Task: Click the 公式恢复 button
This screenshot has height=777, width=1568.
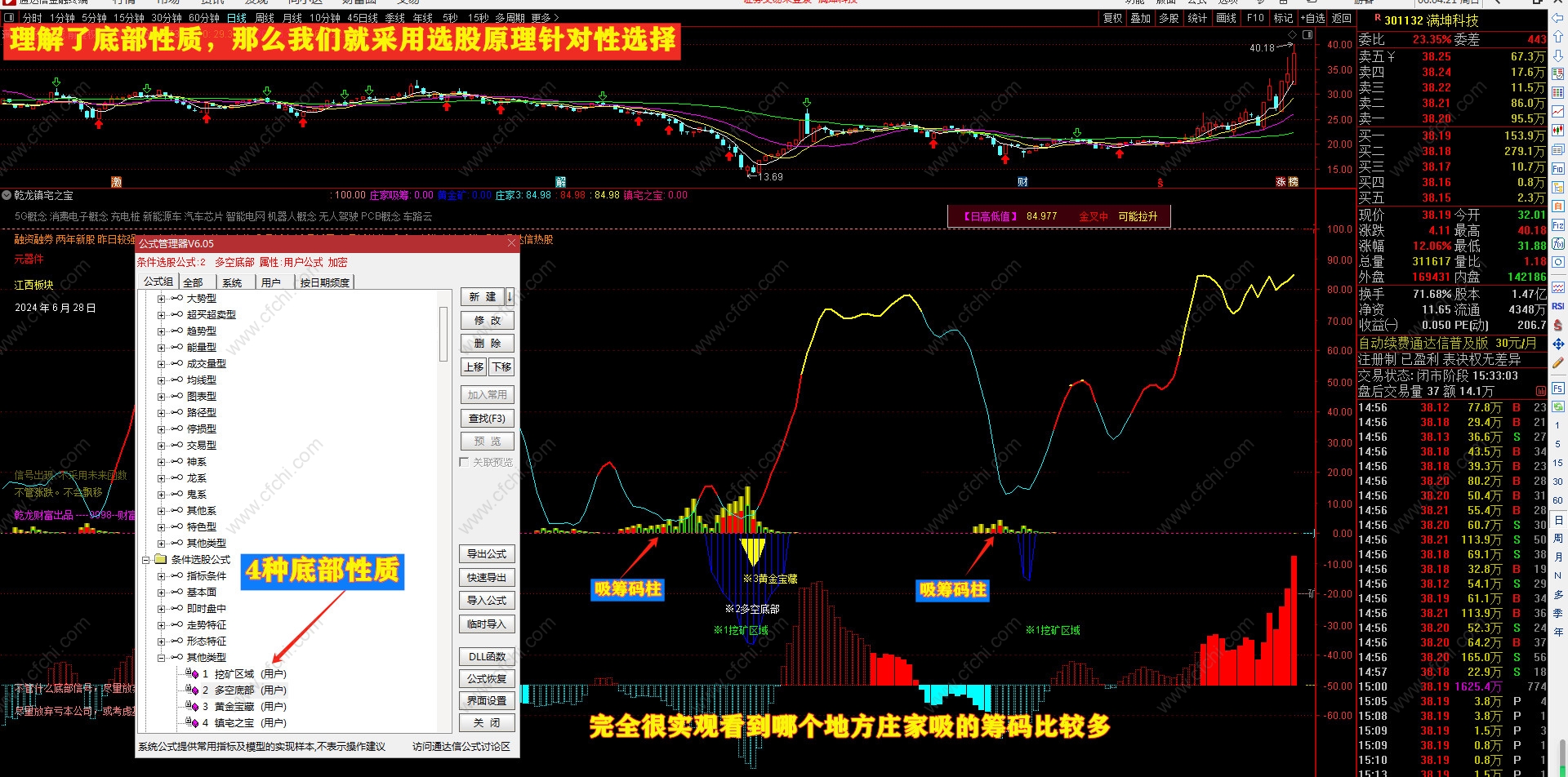Action: (x=488, y=678)
